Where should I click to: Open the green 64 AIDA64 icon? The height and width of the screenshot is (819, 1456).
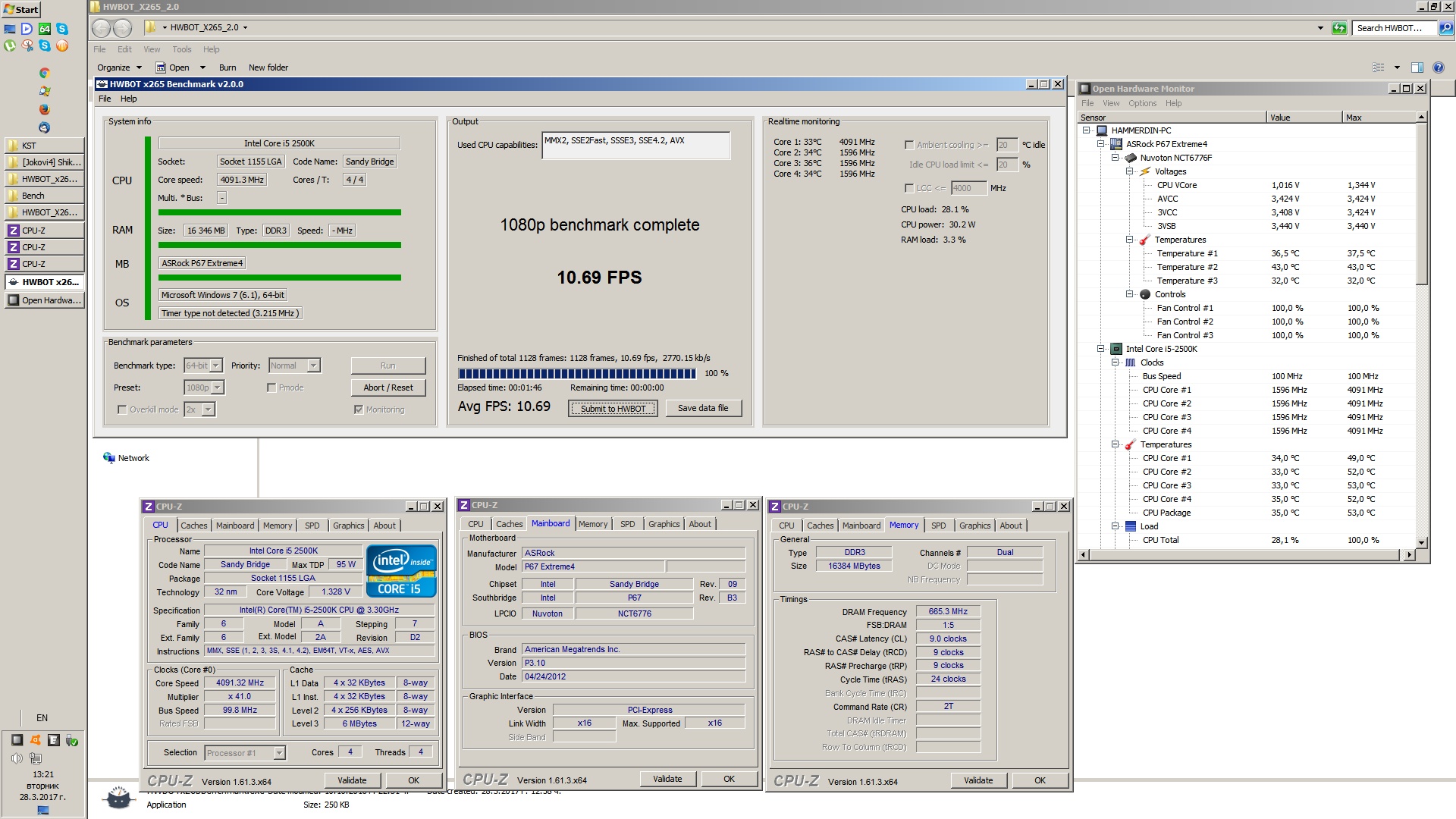(45, 29)
